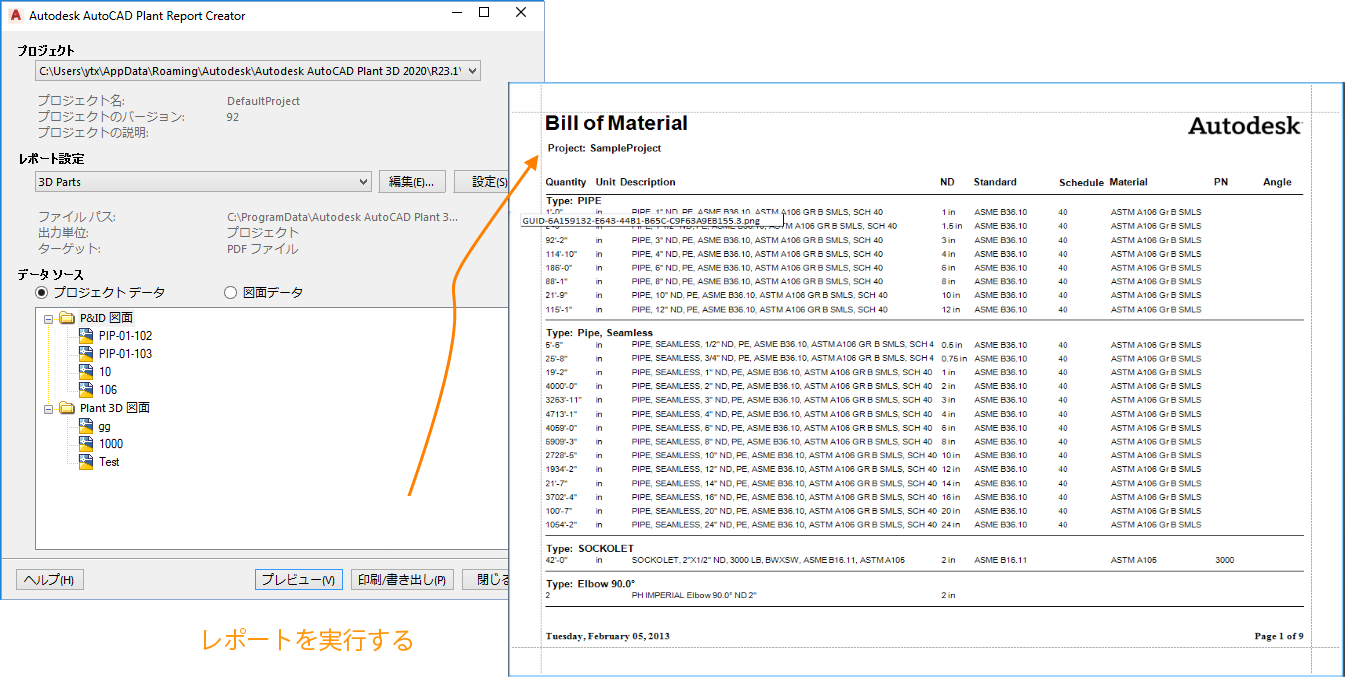
Task: Click the "1000" drawing icon
Action: click(x=85, y=443)
